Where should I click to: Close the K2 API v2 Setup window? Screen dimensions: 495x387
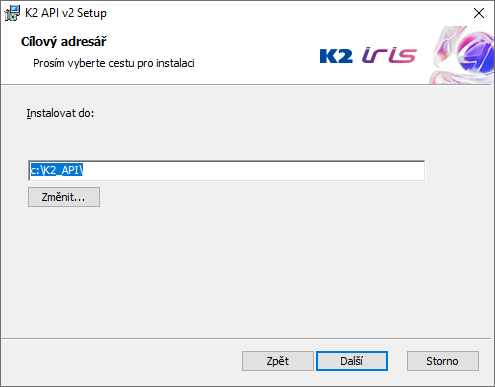479,13
